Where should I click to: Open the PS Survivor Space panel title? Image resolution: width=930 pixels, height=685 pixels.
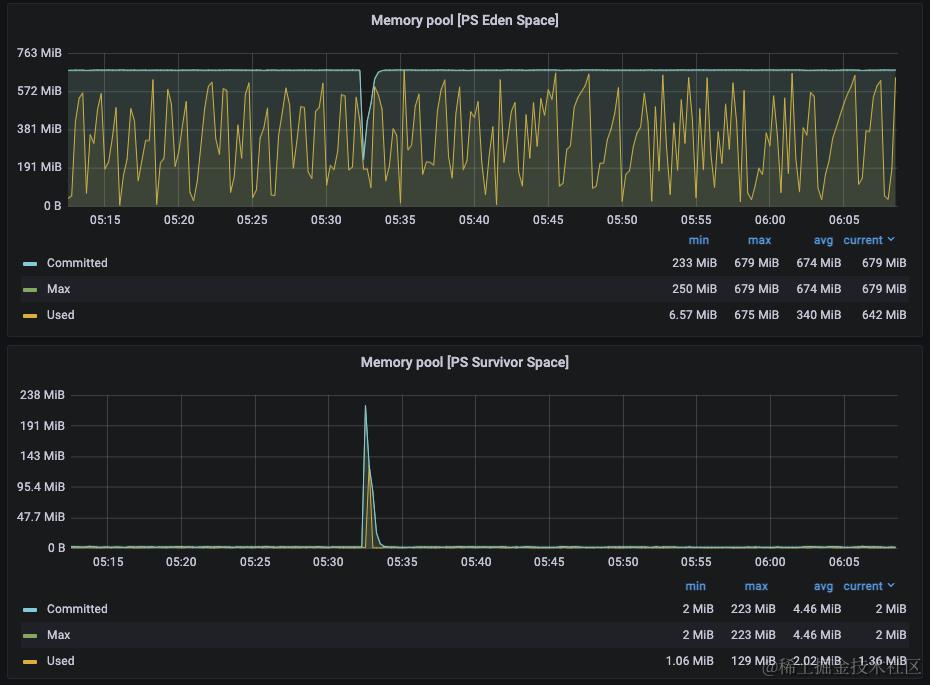click(x=464, y=362)
